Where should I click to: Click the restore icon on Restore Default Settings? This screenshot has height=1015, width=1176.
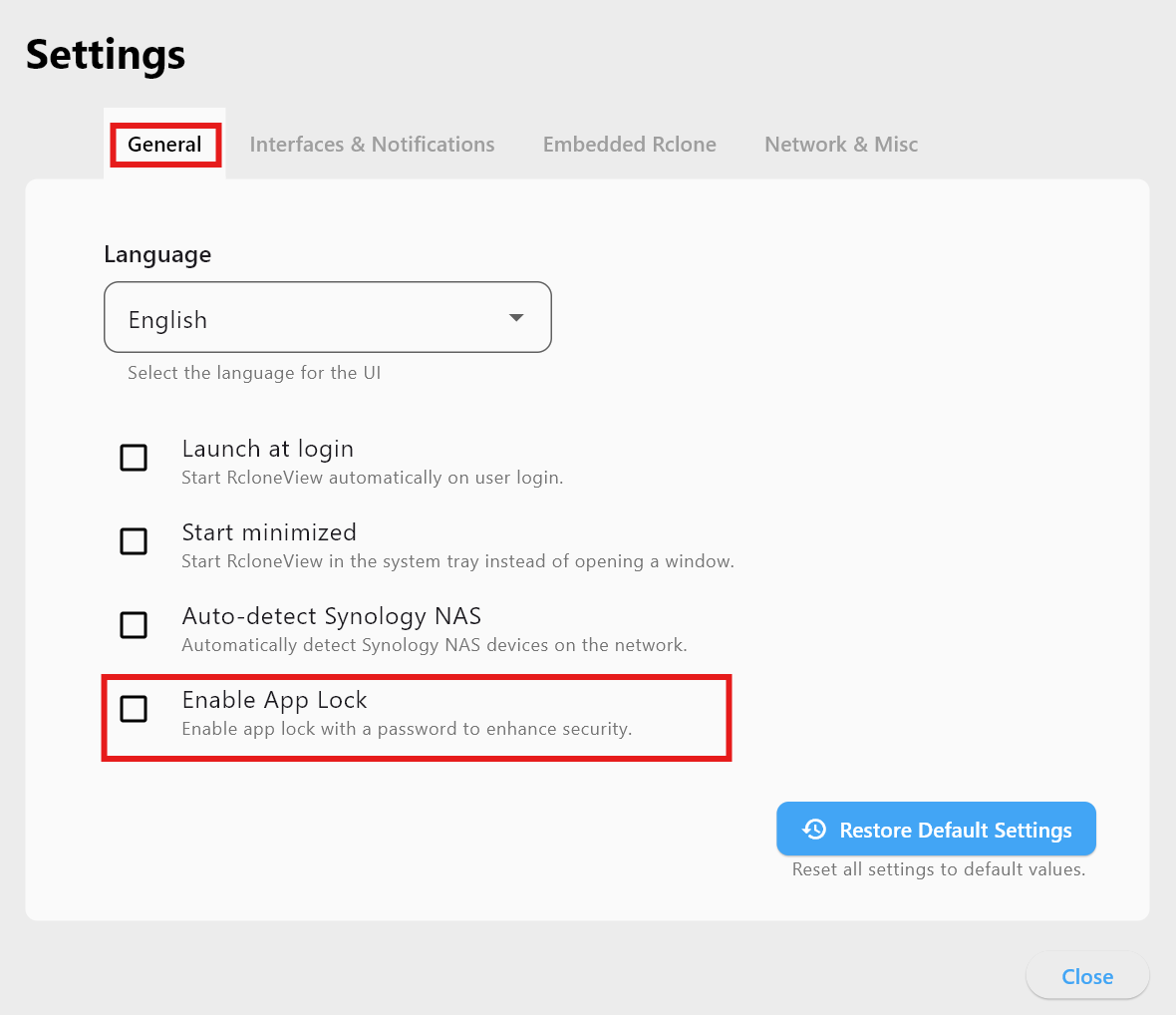814,829
